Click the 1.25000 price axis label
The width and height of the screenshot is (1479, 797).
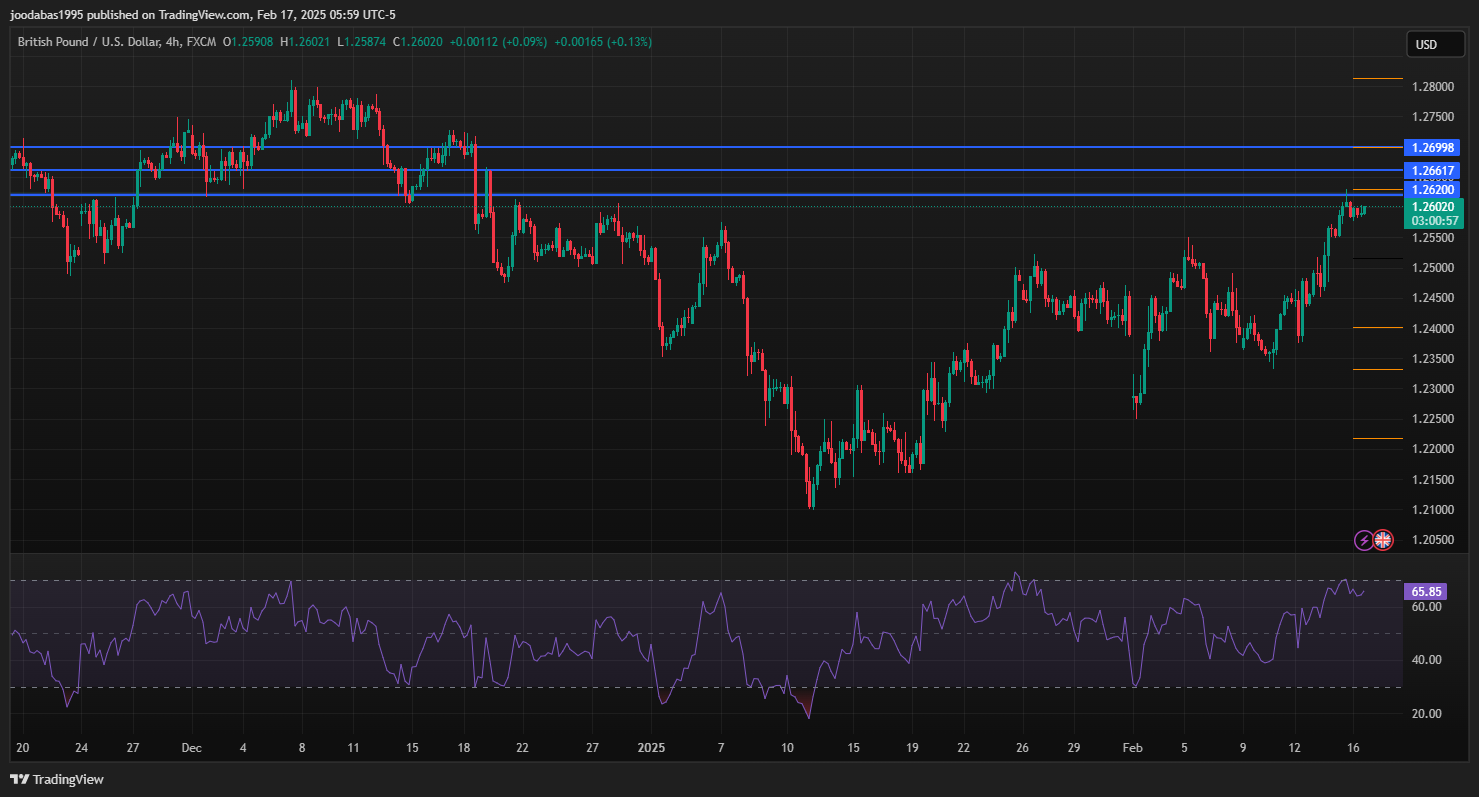1432,268
